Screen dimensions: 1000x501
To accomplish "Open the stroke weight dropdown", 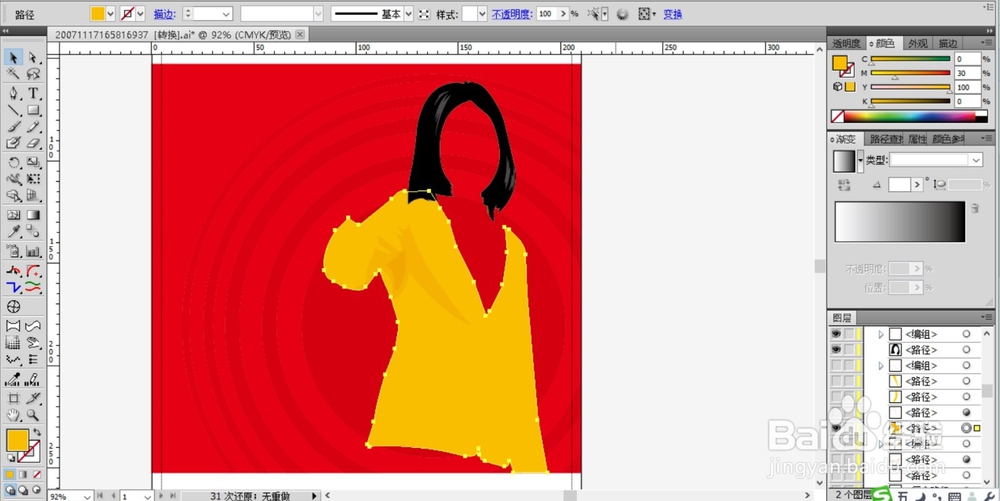I will [x=227, y=14].
